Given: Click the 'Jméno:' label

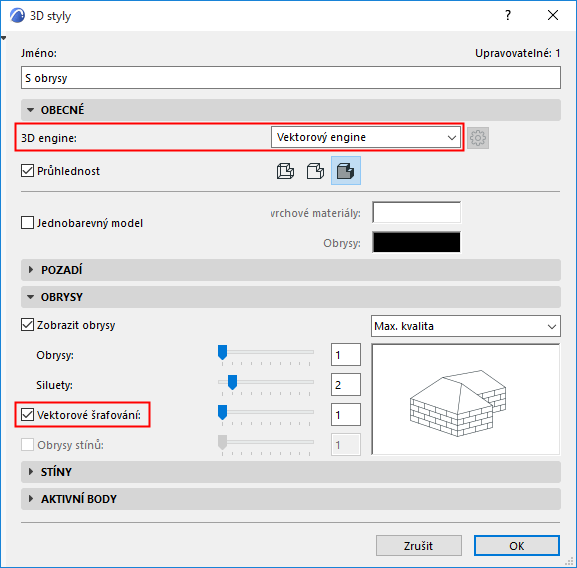Looking at the screenshot, I should click(39, 53).
